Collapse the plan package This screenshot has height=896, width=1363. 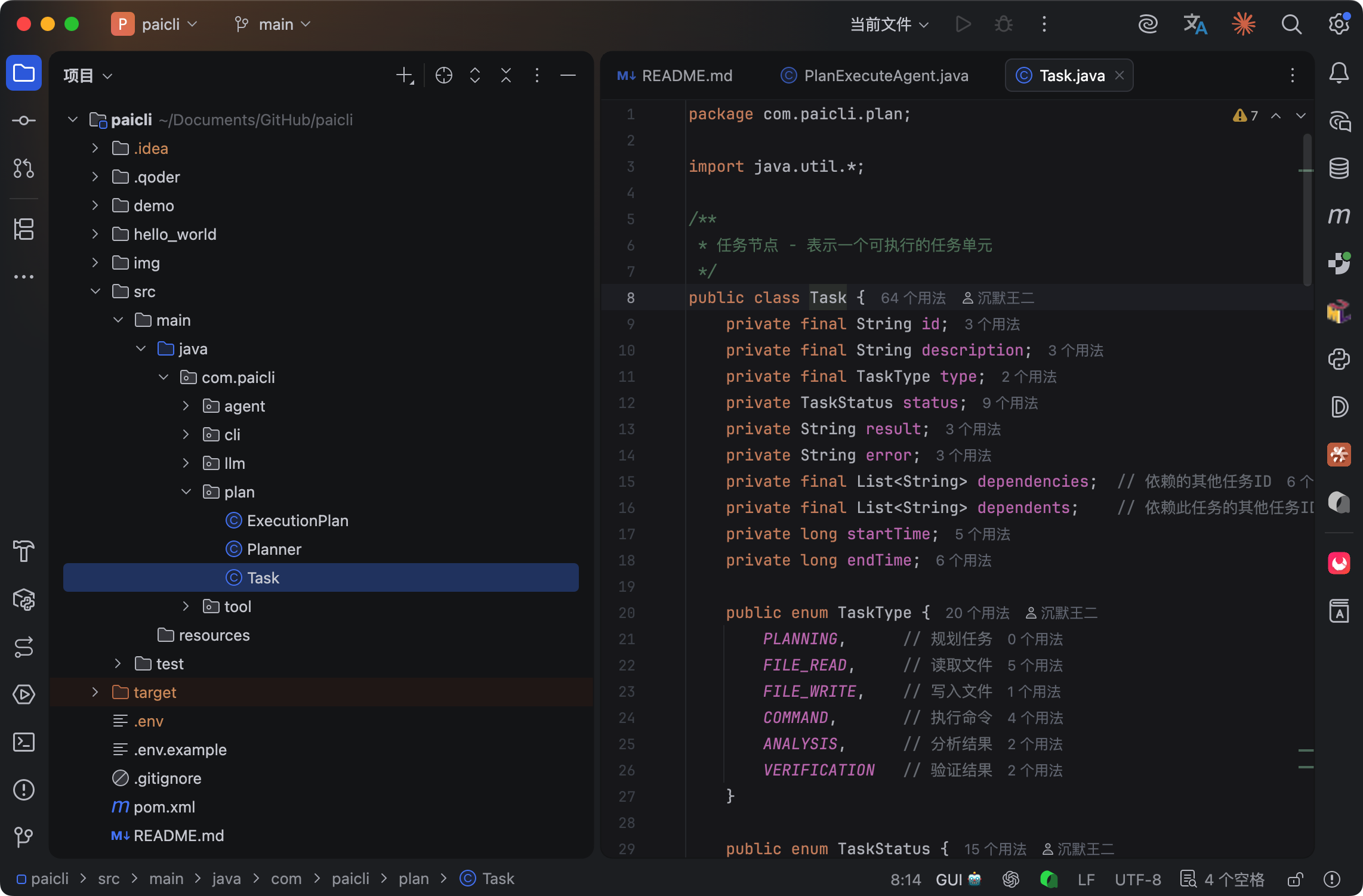[x=186, y=492]
